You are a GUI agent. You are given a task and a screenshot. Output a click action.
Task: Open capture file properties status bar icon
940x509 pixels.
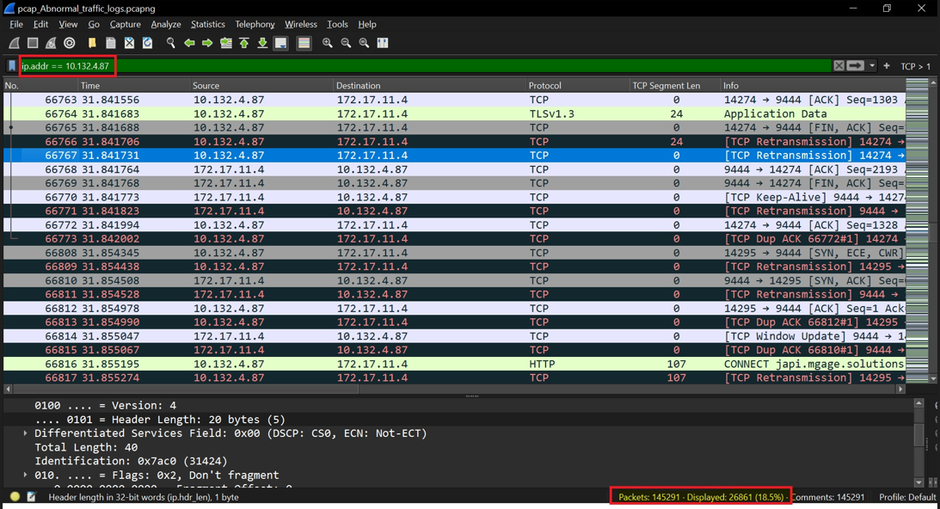tap(32, 497)
